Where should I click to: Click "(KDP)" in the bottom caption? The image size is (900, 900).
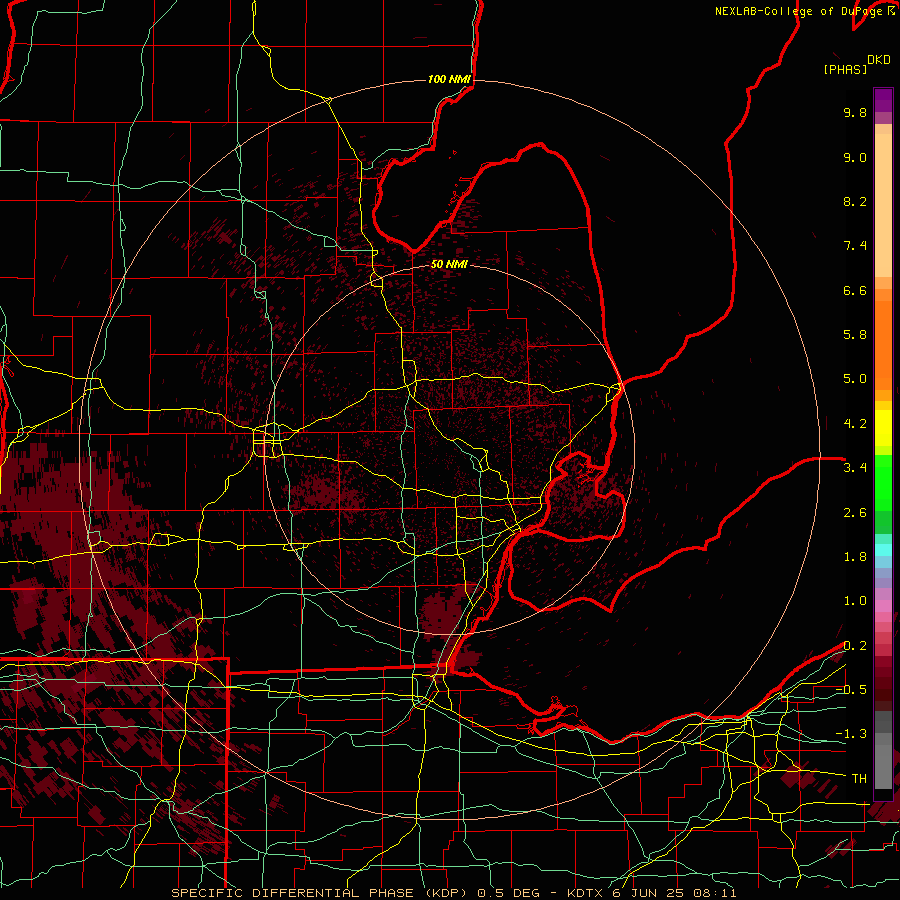(x=446, y=893)
